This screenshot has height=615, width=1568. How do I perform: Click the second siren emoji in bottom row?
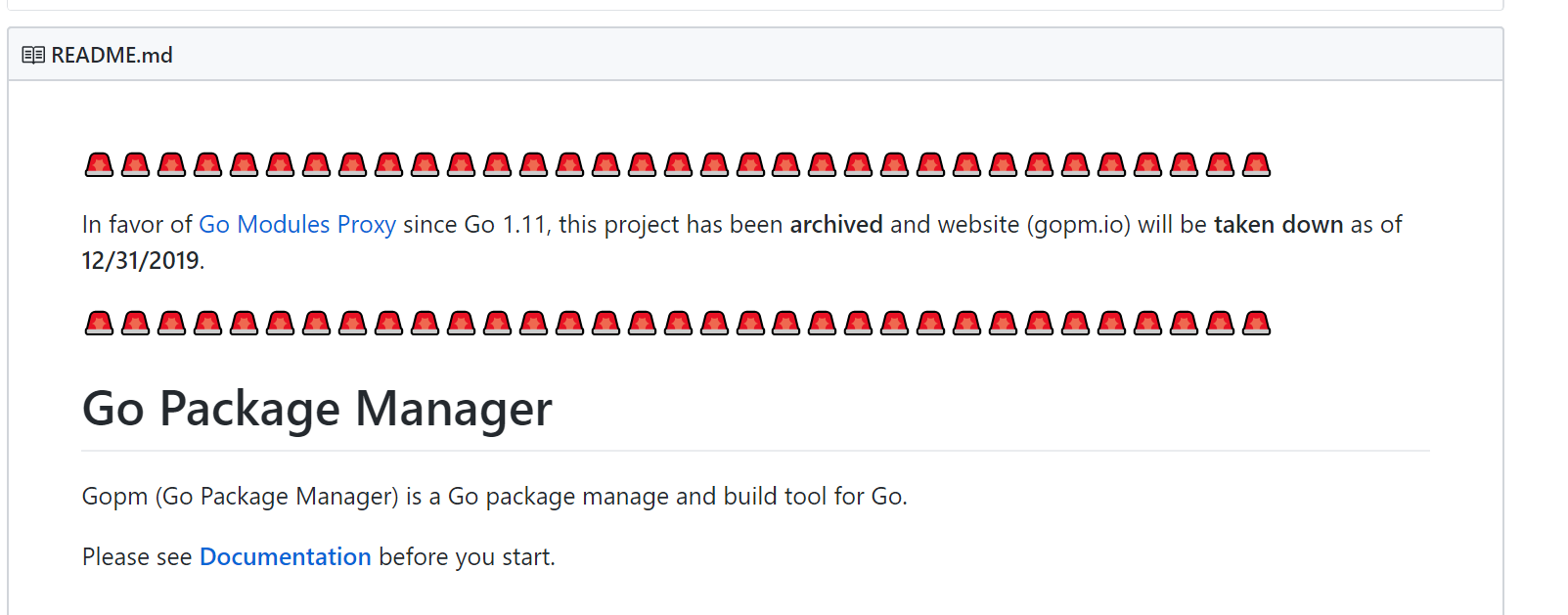(x=135, y=323)
